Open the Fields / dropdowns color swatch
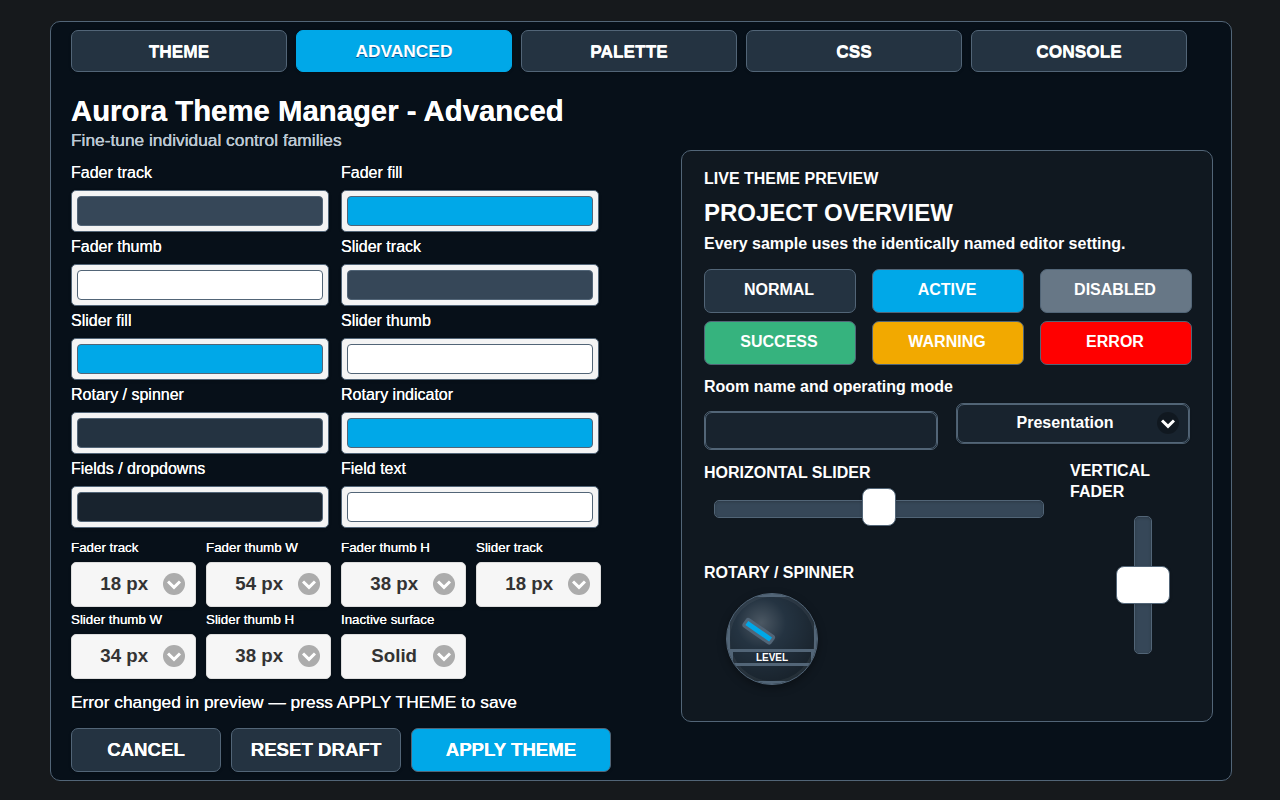Image resolution: width=1280 pixels, height=800 pixels. tap(200, 507)
